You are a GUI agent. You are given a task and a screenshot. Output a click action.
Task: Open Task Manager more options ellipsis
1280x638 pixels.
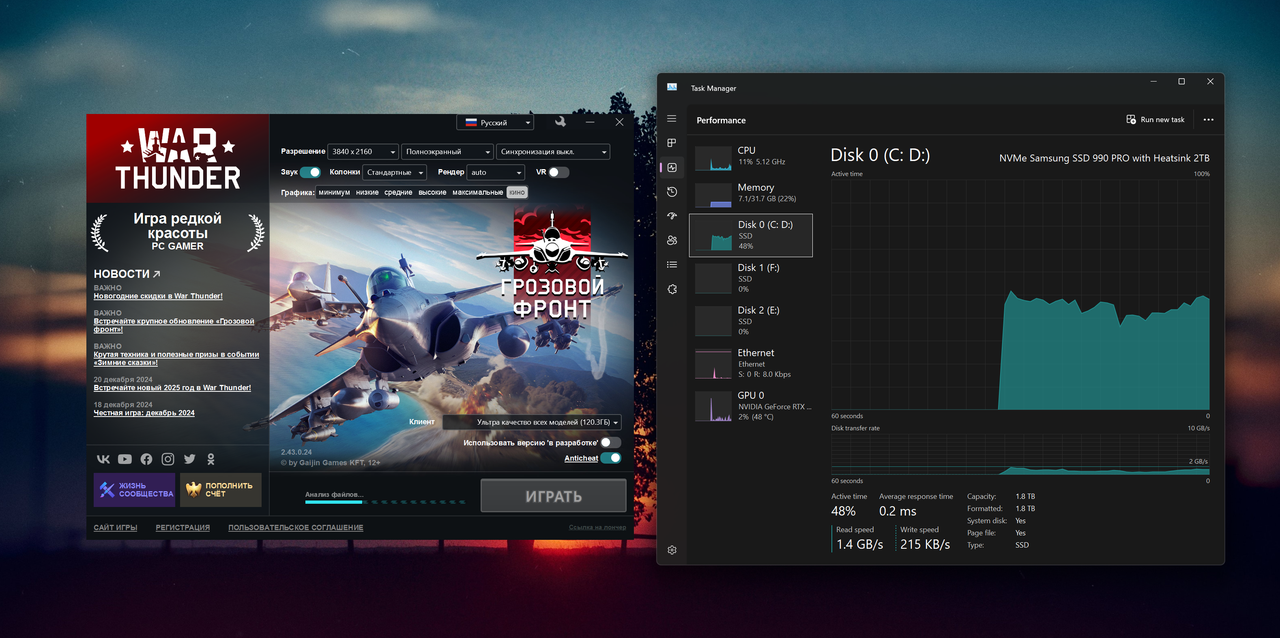[1208, 120]
